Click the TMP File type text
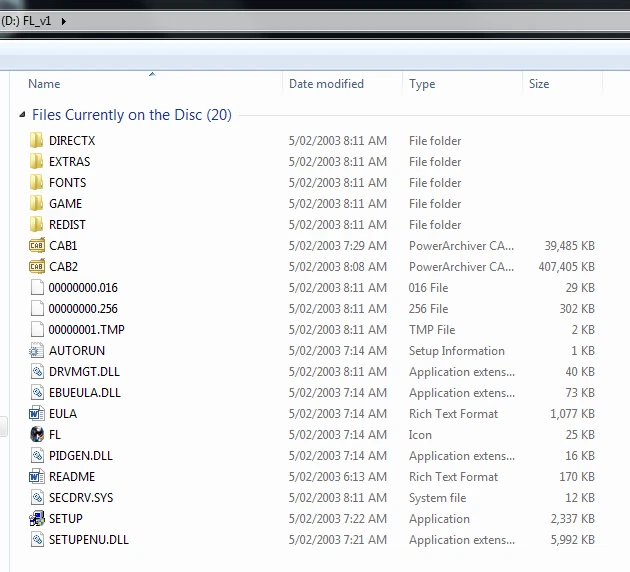Viewport: 630px width, 572px height. tap(432, 329)
